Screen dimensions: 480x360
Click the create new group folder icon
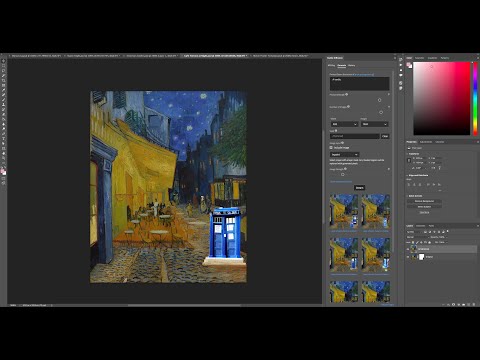(x=463, y=305)
